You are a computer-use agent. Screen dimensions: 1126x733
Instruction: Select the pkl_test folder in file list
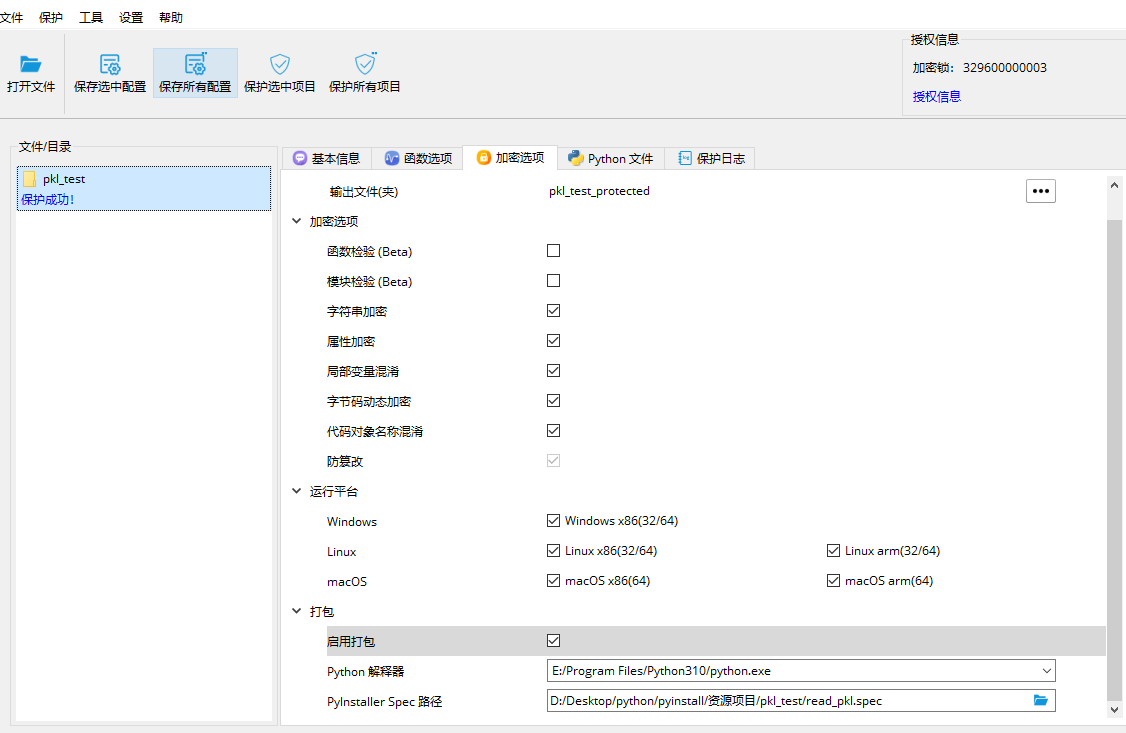click(64, 179)
